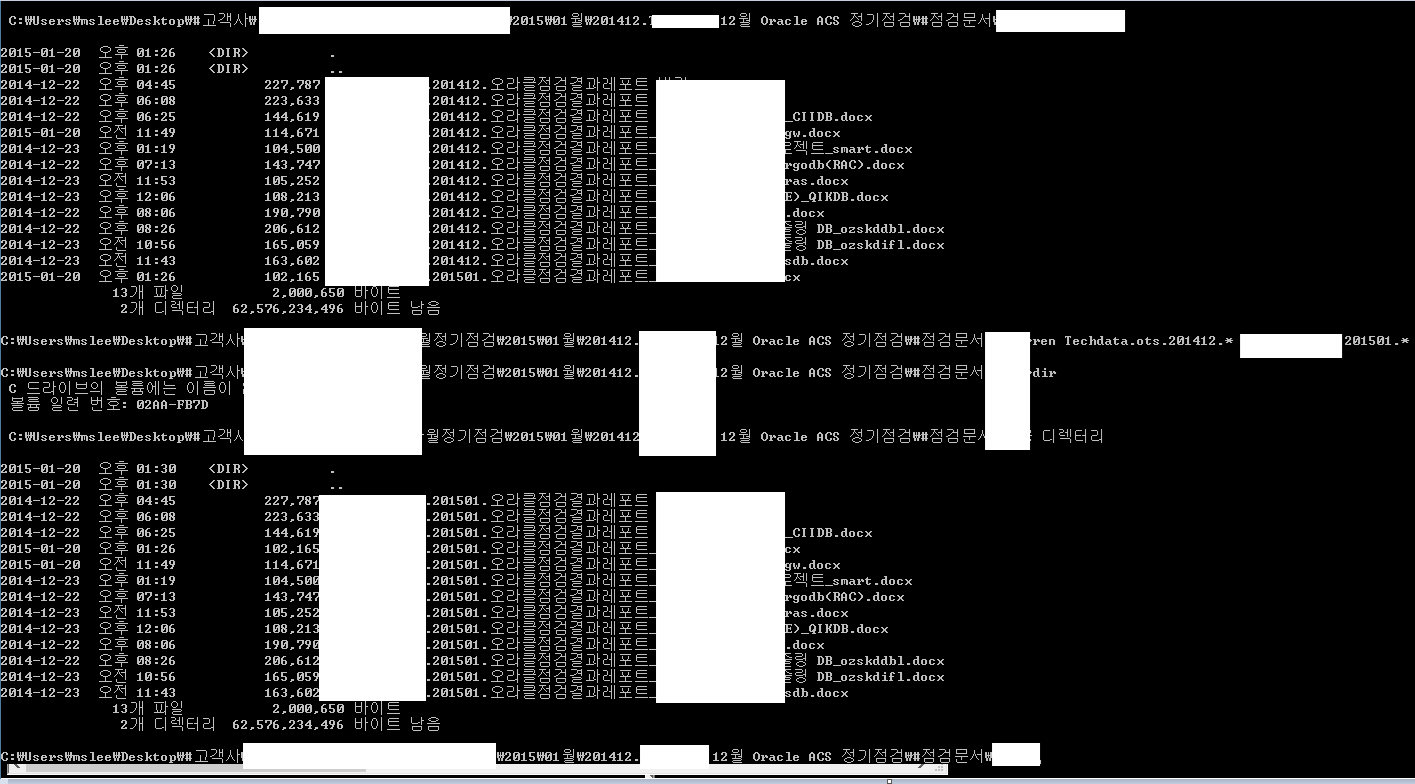Select 'DB_ozskddbl.docx' on the 201412 row
1415x784 pixels.
(x=880, y=229)
